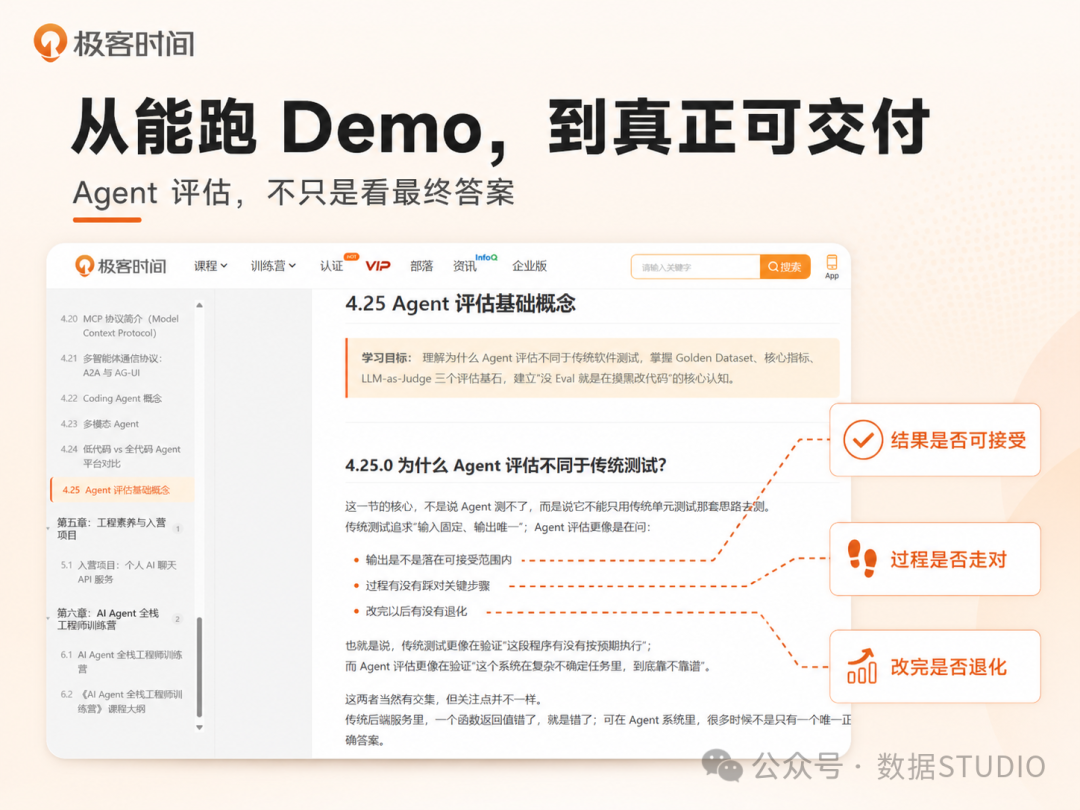Click the sidebar scrollbar up arrow
Image resolution: width=1080 pixels, height=810 pixels.
pyautogui.click(x=199, y=304)
